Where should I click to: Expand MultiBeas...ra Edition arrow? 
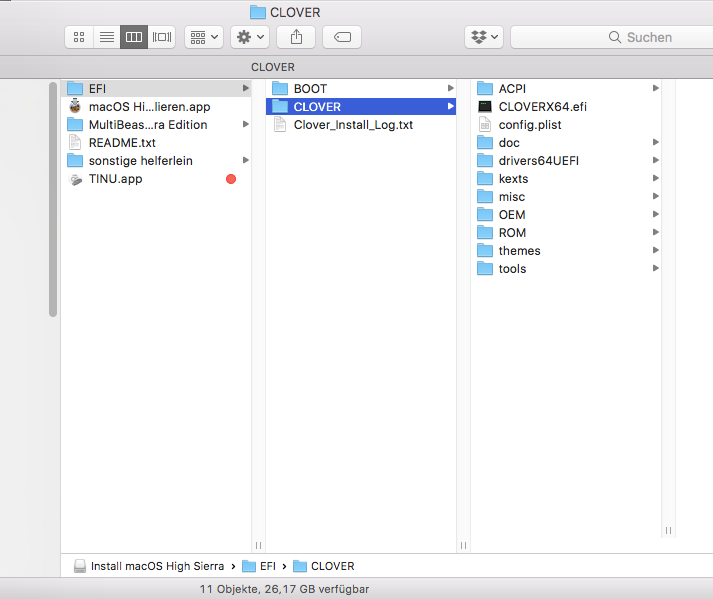[246, 124]
